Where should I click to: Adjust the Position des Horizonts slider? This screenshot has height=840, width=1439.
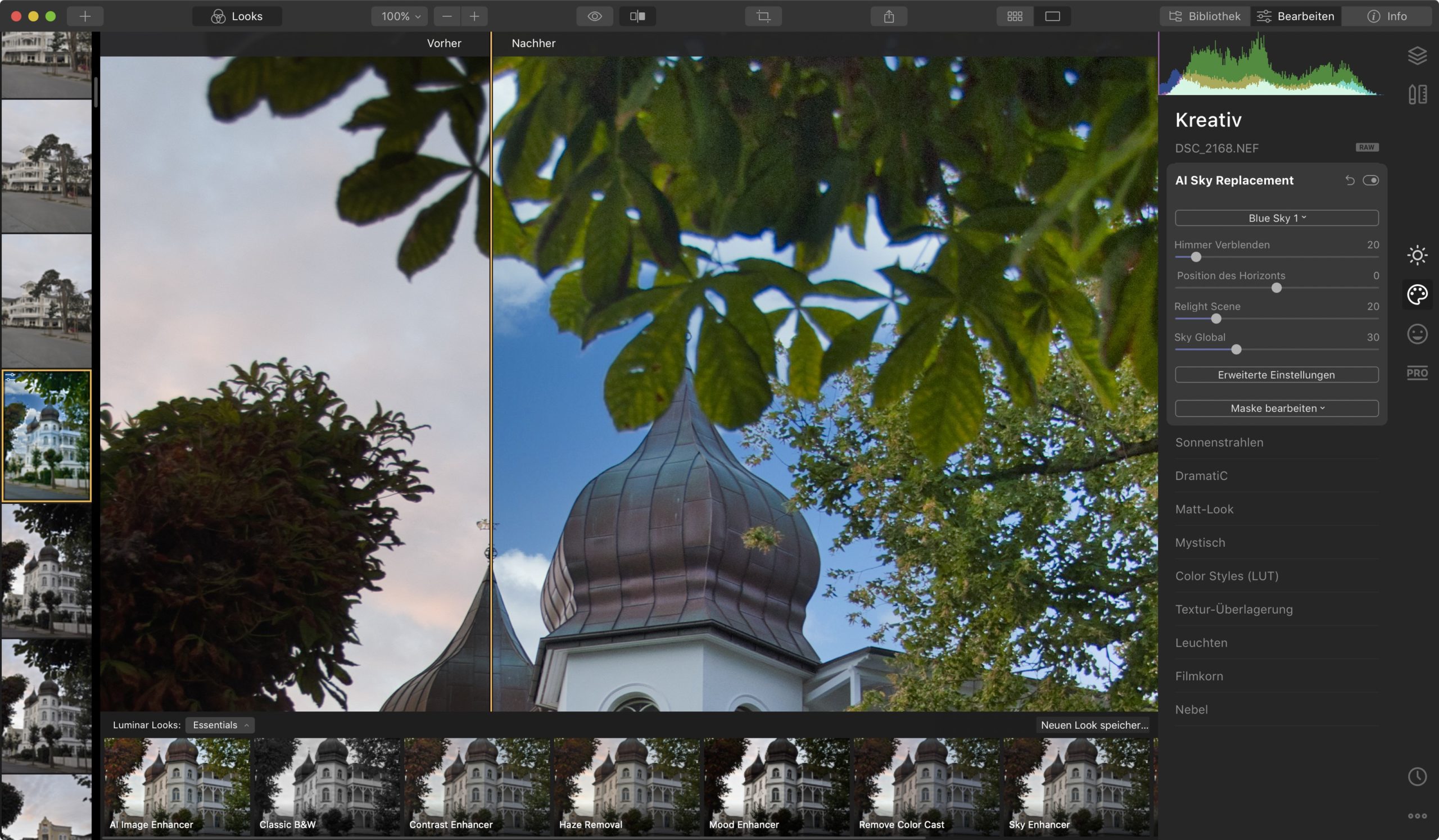[1277, 288]
